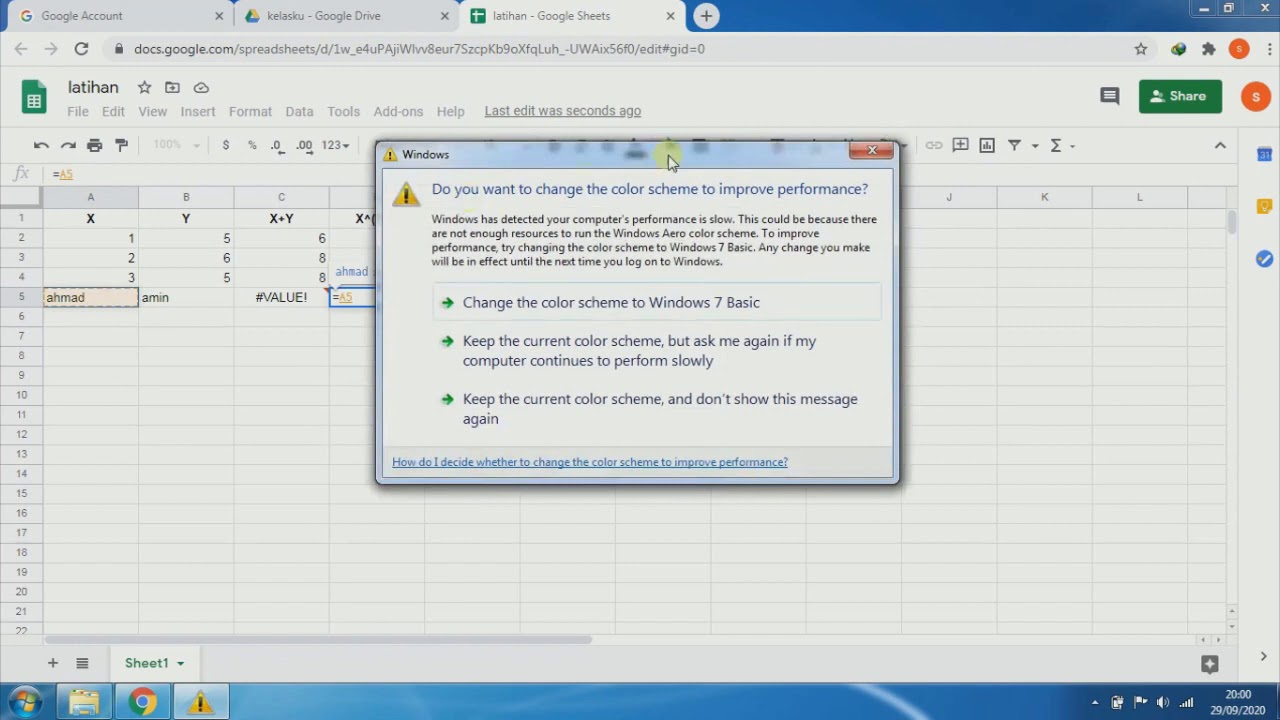Apply percent format with % icon
Screen dimensions: 1280x720
(x=252, y=145)
